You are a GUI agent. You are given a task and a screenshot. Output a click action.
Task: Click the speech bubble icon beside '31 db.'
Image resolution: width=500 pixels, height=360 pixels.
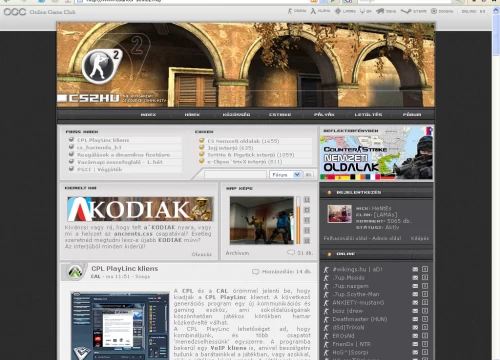tap(291, 253)
